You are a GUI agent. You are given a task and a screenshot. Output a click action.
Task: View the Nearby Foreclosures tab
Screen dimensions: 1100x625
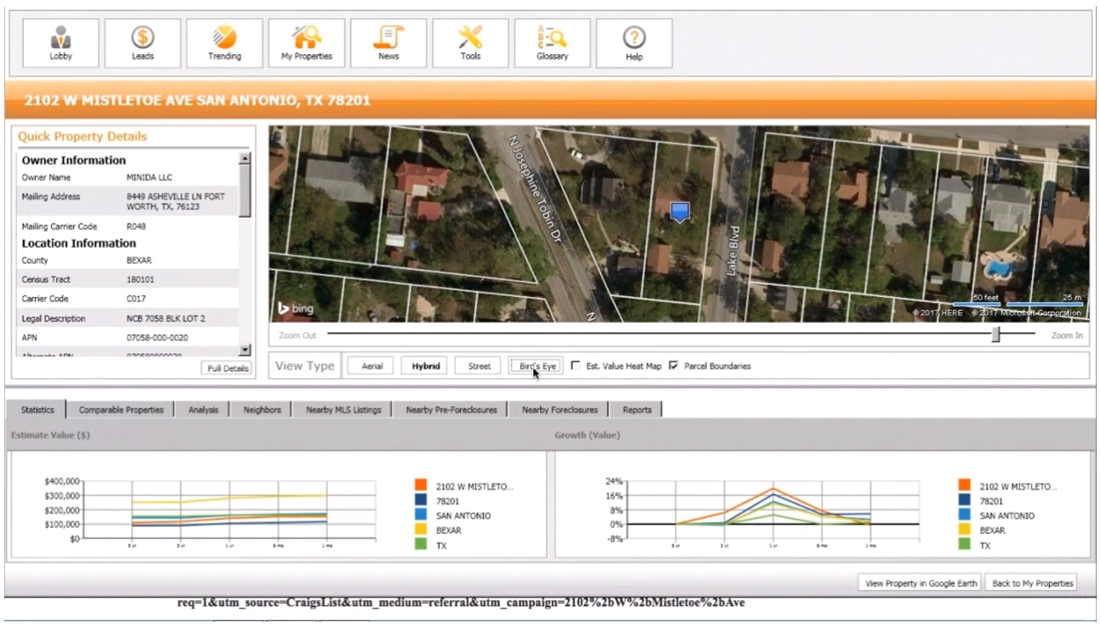coord(559,410)
